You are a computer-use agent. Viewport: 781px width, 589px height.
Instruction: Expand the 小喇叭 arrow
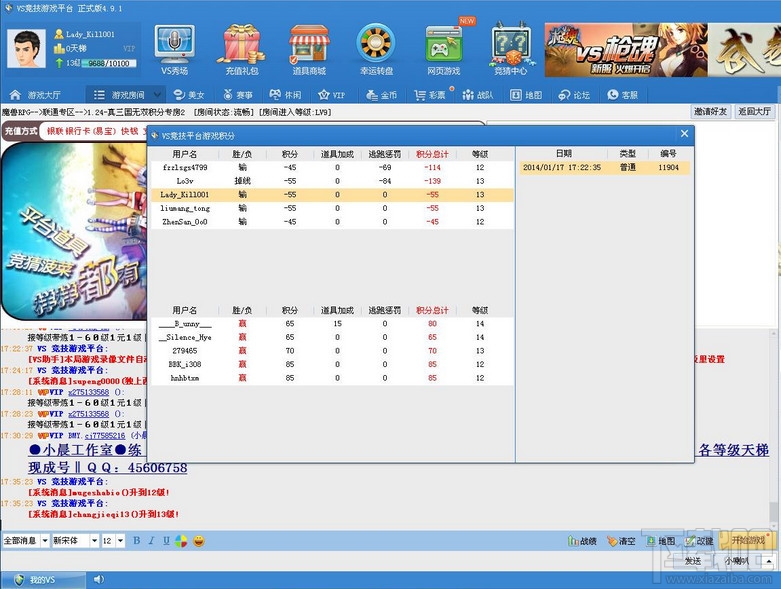click(x=769, y=561)
